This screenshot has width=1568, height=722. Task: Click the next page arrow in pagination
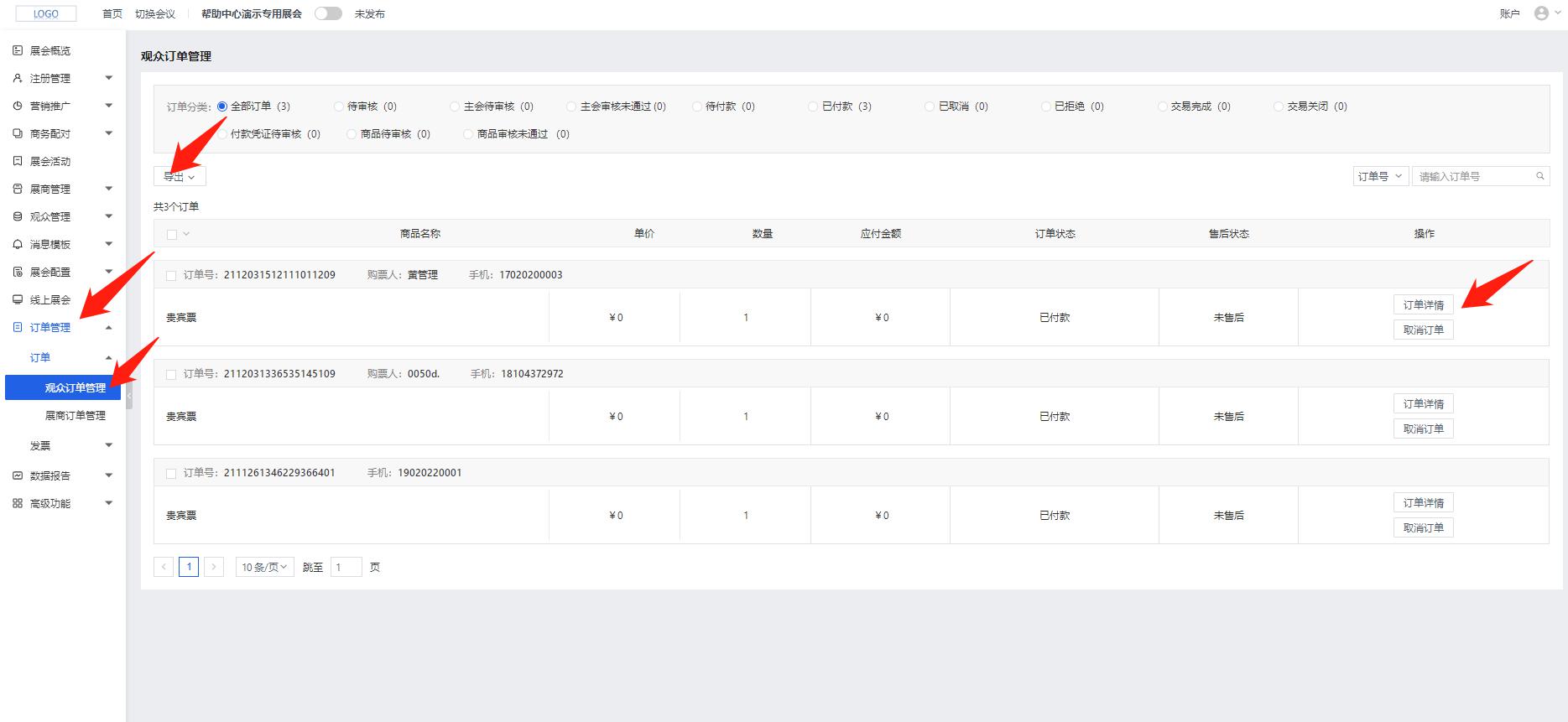coord(214,567)
